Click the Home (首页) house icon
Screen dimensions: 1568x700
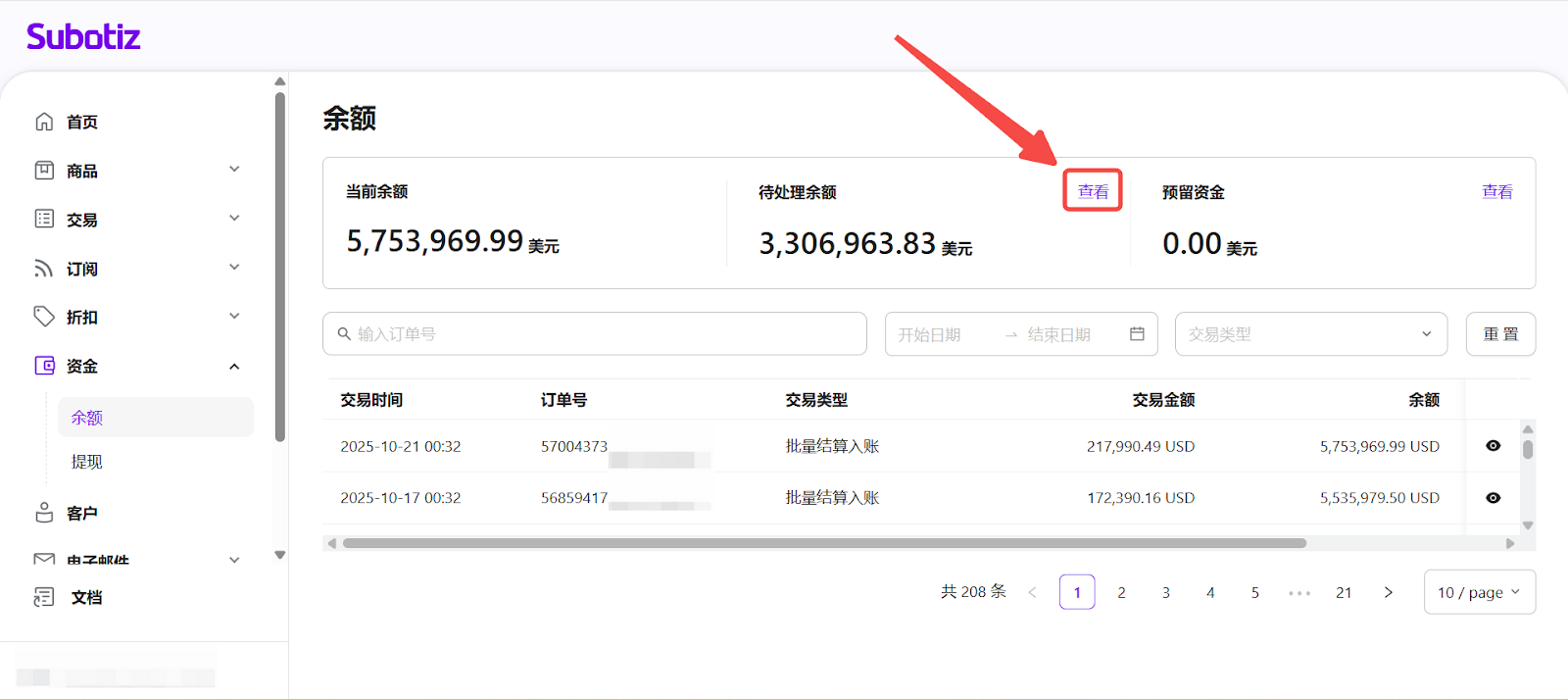tap(44, 122)
